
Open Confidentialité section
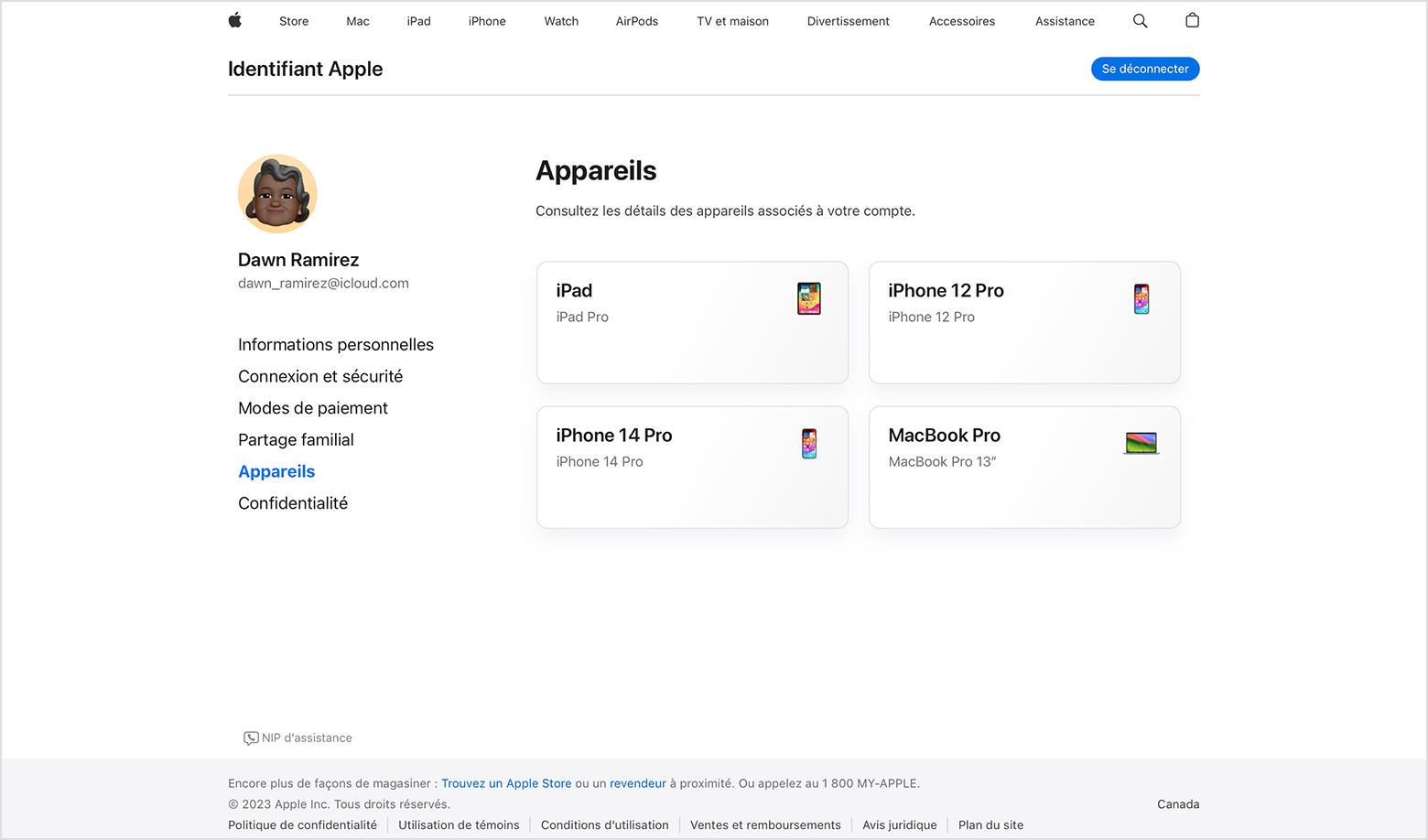293,503
